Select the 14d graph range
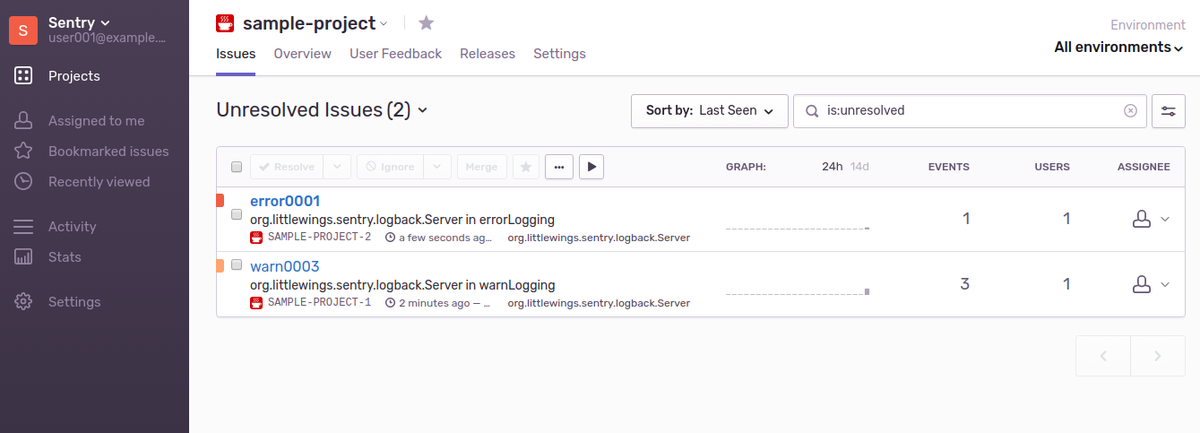 859,167
